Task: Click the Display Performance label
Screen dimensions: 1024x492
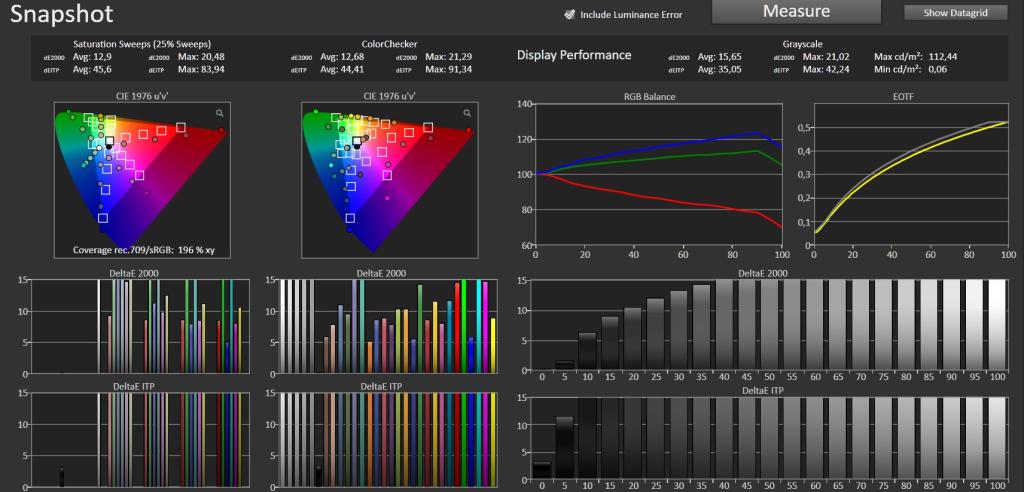Action: tap(574, 55)
